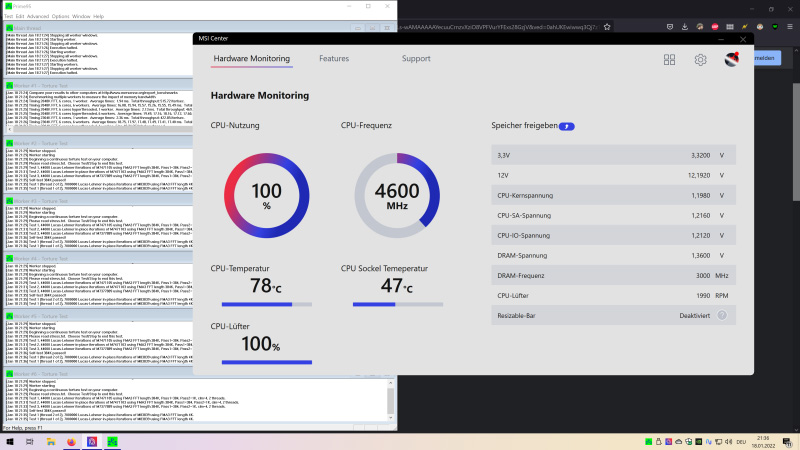Click the Worker #6 vertical scrollbar in Prime95
This screenshot has height=450, width=800.
(391, 401)
